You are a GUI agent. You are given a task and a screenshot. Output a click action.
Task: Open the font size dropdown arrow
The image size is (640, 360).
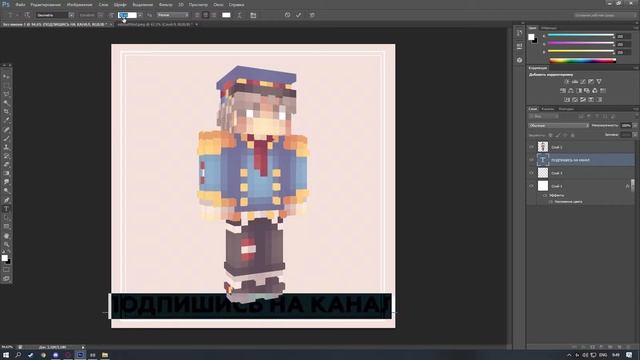coord(140,15)
